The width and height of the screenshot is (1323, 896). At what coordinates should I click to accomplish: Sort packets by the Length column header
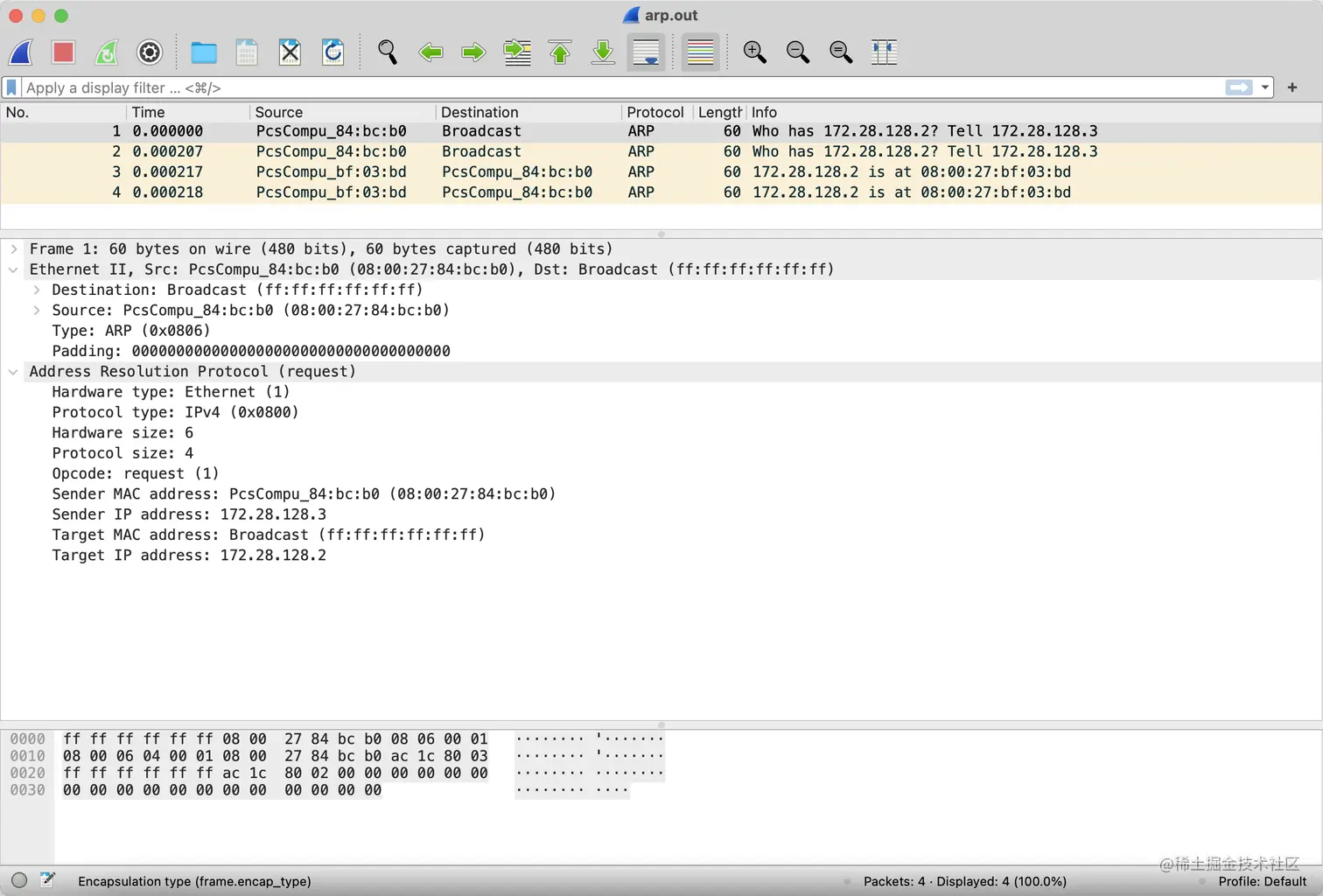click(719, 112)
